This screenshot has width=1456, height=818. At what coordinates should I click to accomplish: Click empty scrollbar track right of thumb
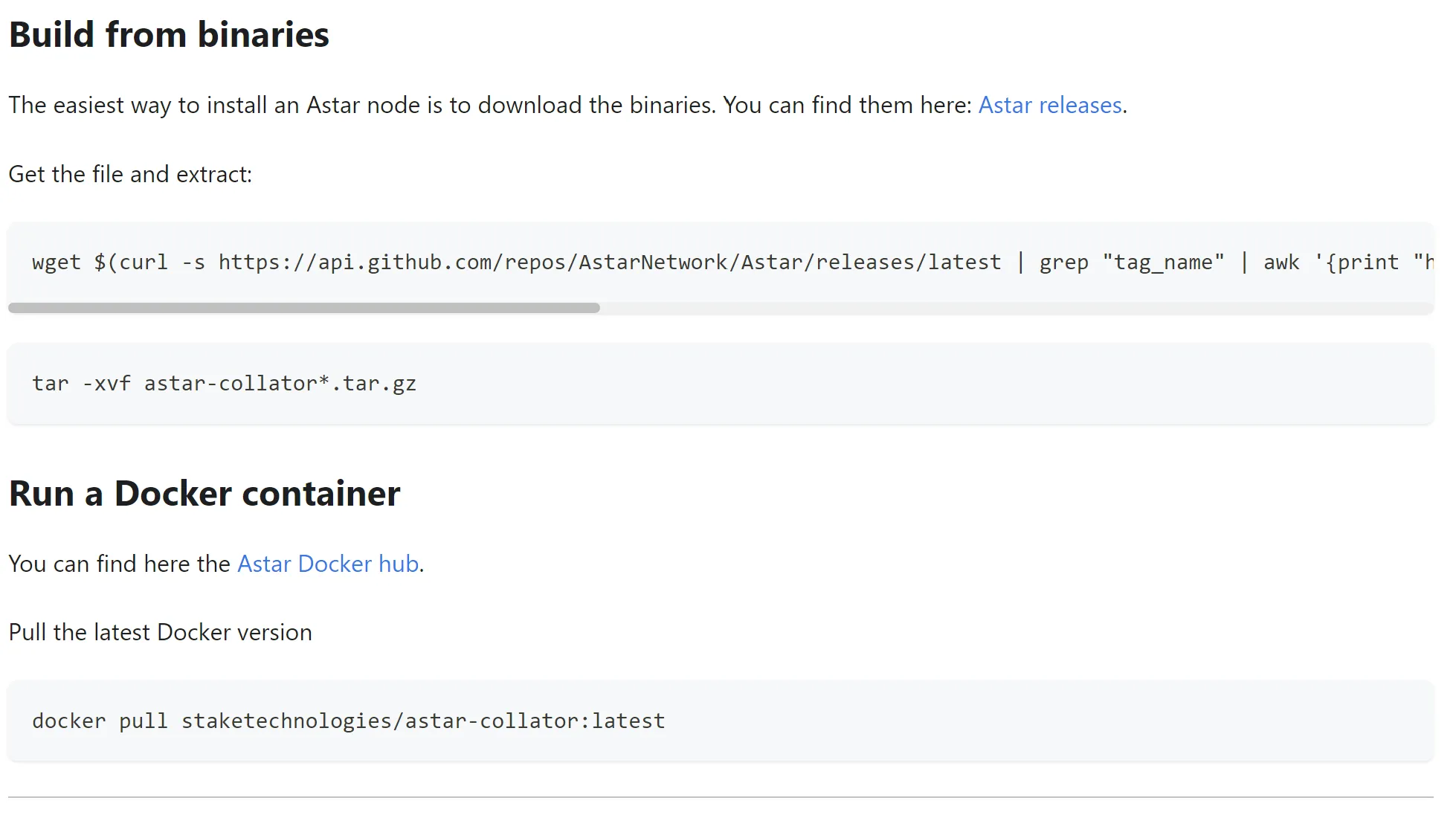[1011, 308]
